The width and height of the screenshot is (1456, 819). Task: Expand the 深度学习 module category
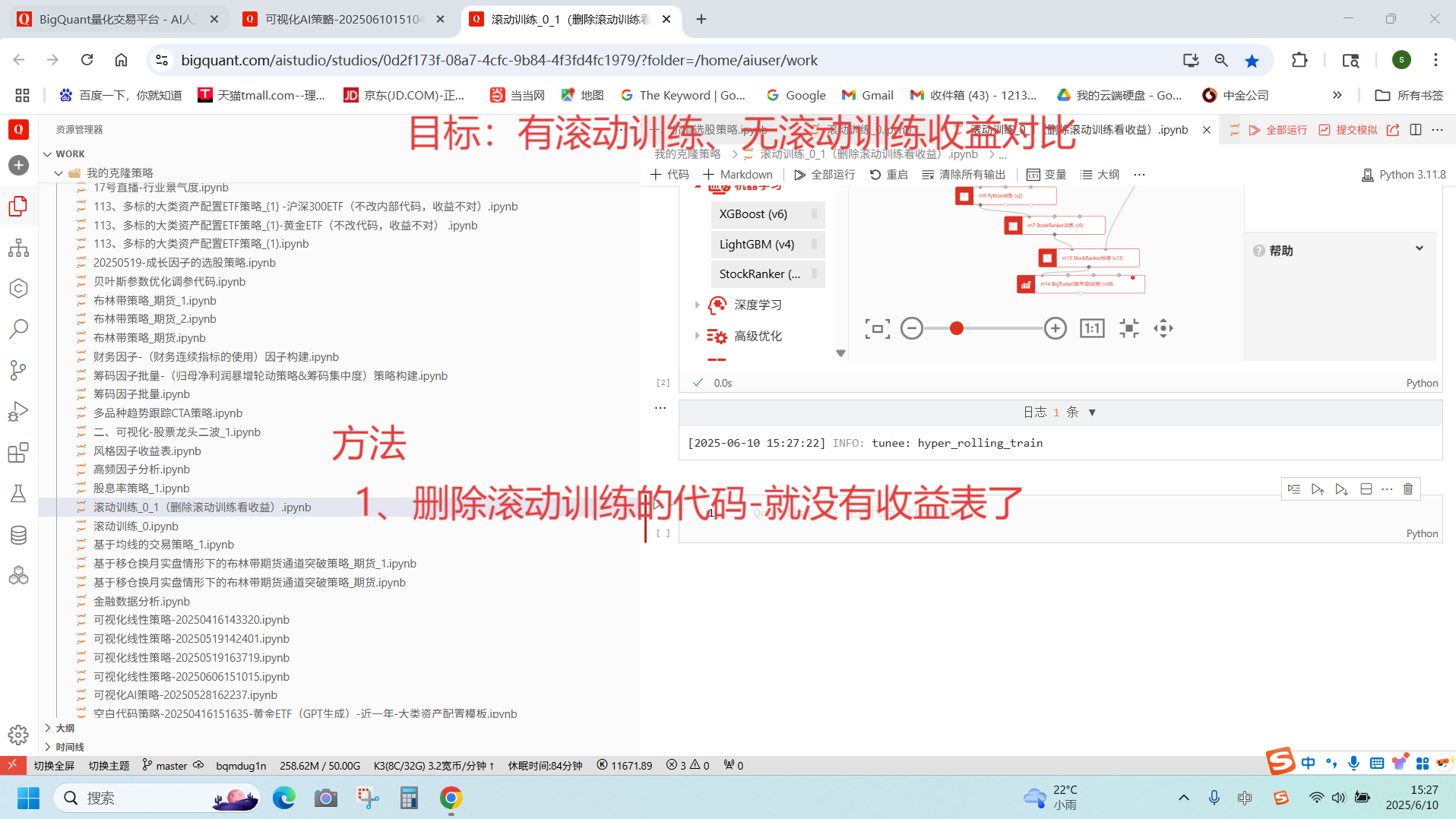(x=697, y=305)
